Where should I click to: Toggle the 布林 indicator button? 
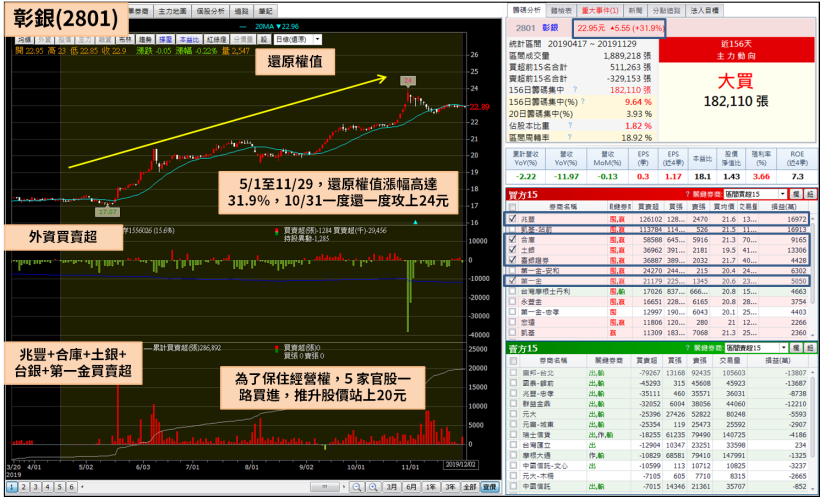tap(126, 40)
